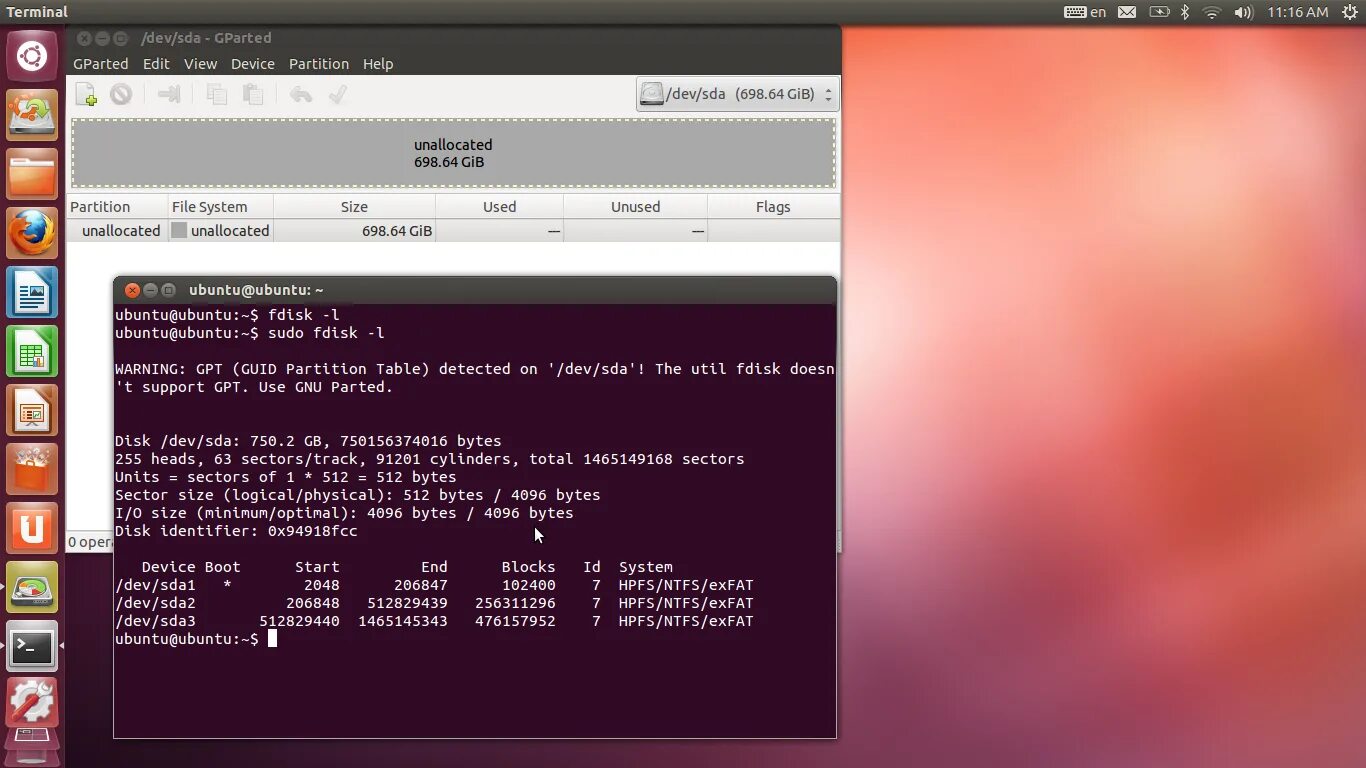Minimize the ubuntu@ubuntu terminal window

pyautogui.click(x=150, y=290)
